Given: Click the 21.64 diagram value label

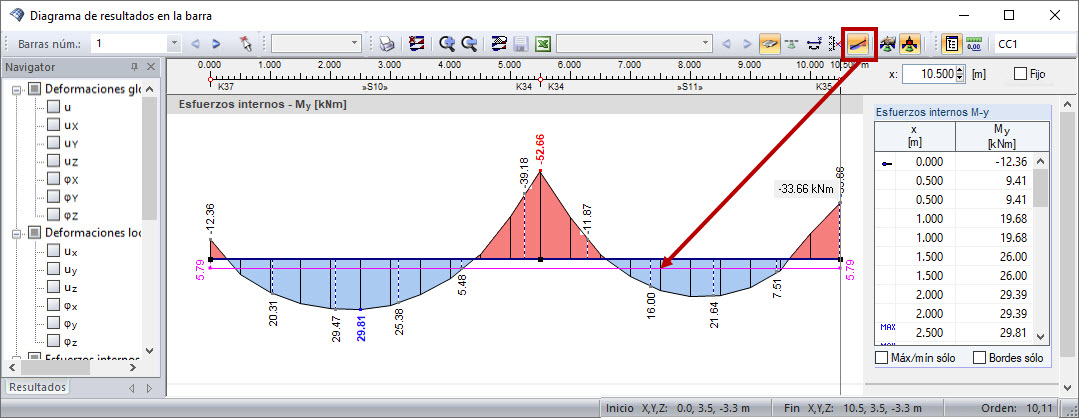Looking at the screenshot, I should tap(714, 315).
